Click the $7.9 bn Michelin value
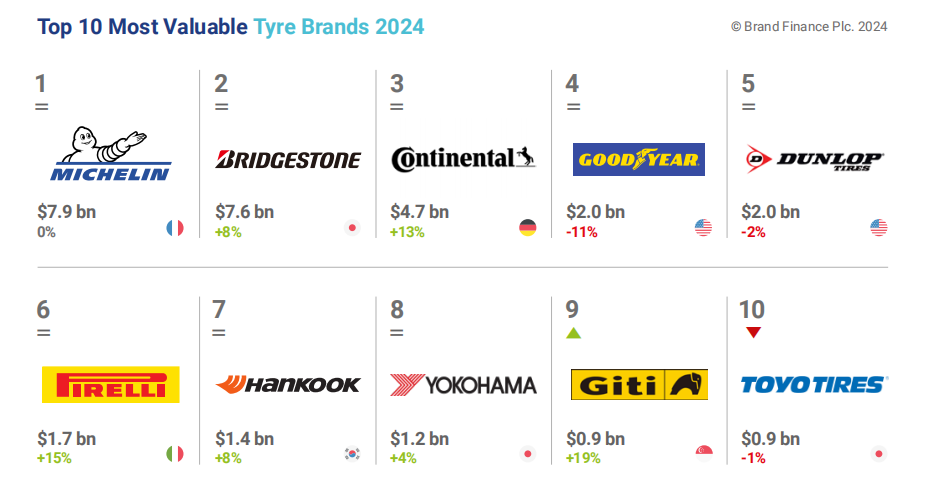Image resolution: width=926 pixels, height=491 pixels. (x=66, y=212)
